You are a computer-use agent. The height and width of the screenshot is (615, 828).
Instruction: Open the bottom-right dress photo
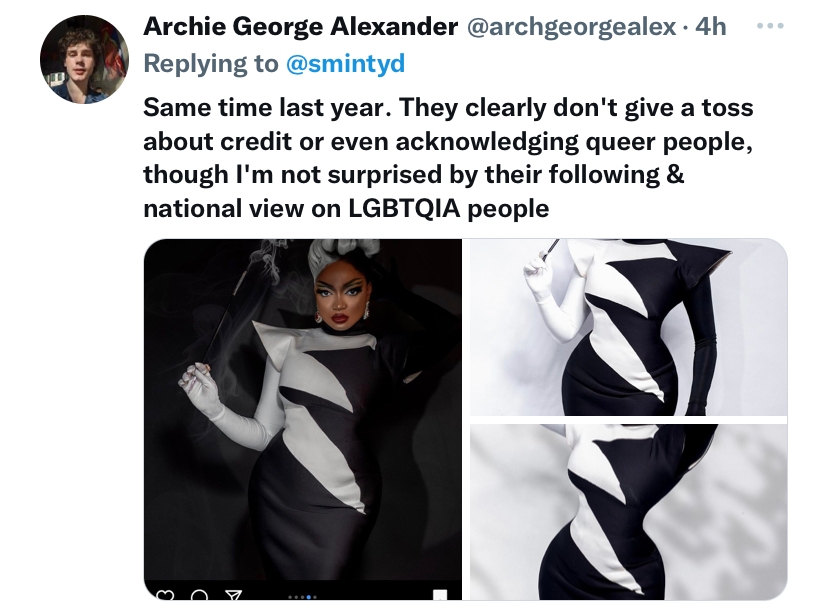[x=628, y=512]
